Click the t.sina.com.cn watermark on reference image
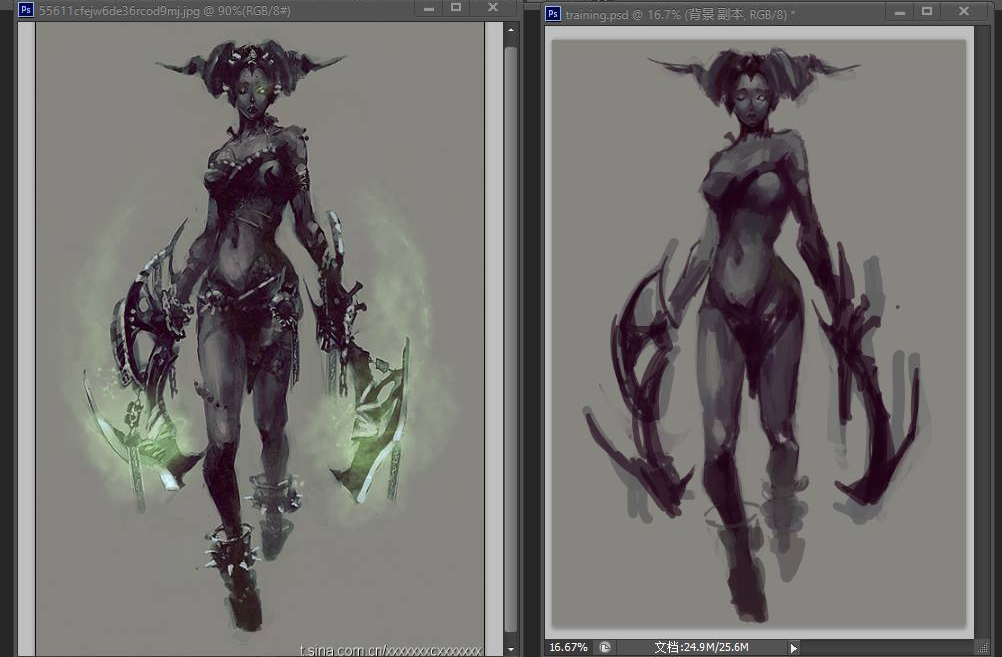1002x657 pixels. [392, 650]
